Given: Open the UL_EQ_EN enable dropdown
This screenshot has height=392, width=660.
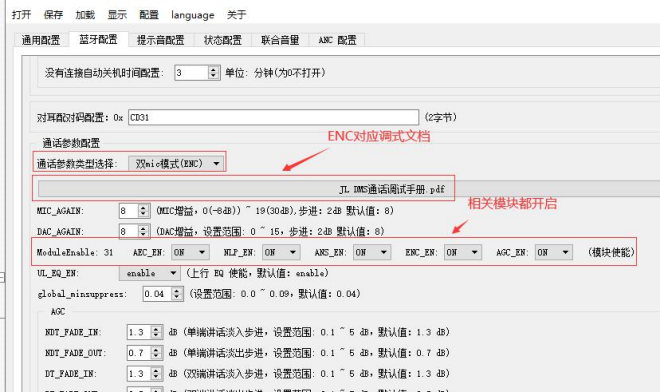Looking at the screenshot, I should 150,273.
